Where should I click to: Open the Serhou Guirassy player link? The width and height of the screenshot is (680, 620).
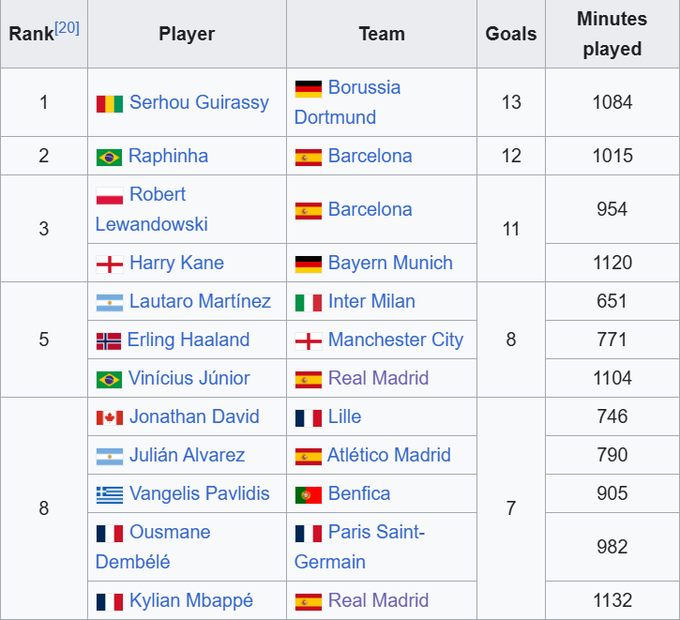pos(199,102)
